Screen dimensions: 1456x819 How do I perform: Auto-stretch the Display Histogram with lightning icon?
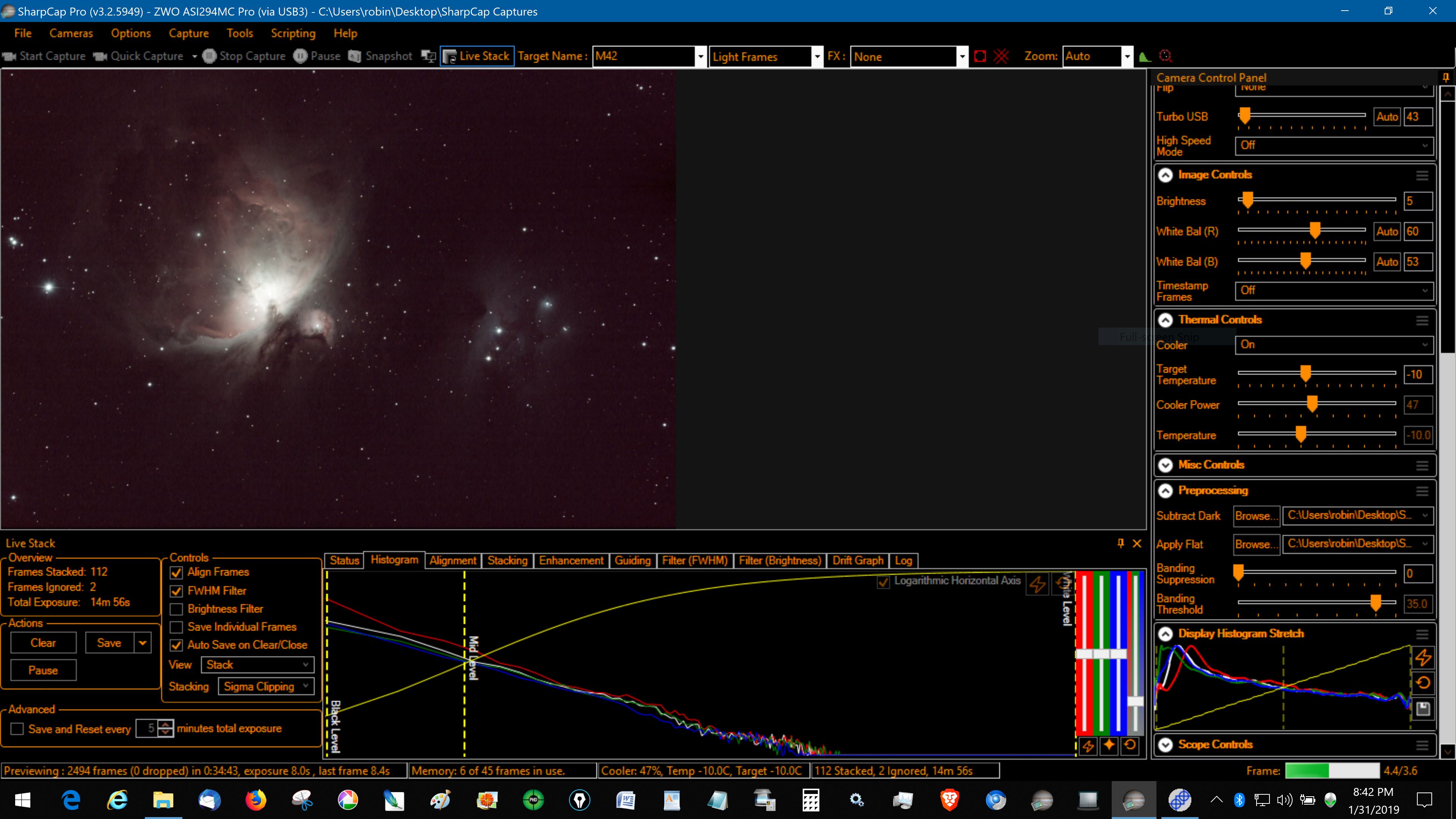click(1423, 657)
